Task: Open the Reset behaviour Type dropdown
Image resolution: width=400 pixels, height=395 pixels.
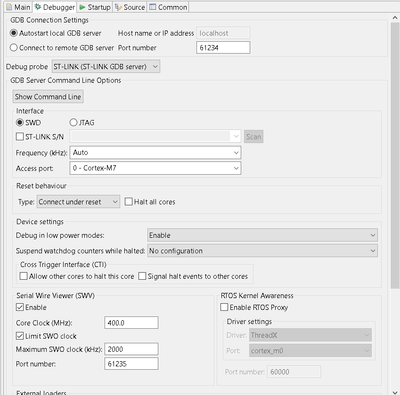Action: (78, 202)
